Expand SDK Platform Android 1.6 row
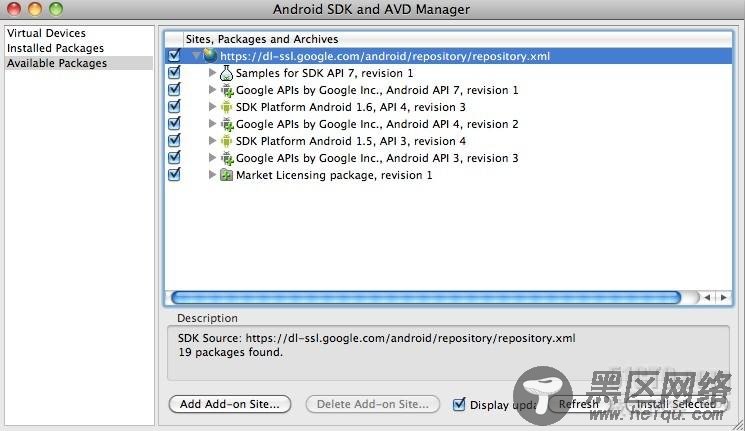Image resolution: width=745 pixels, height=431 pixels. click(x=212, y=106)
